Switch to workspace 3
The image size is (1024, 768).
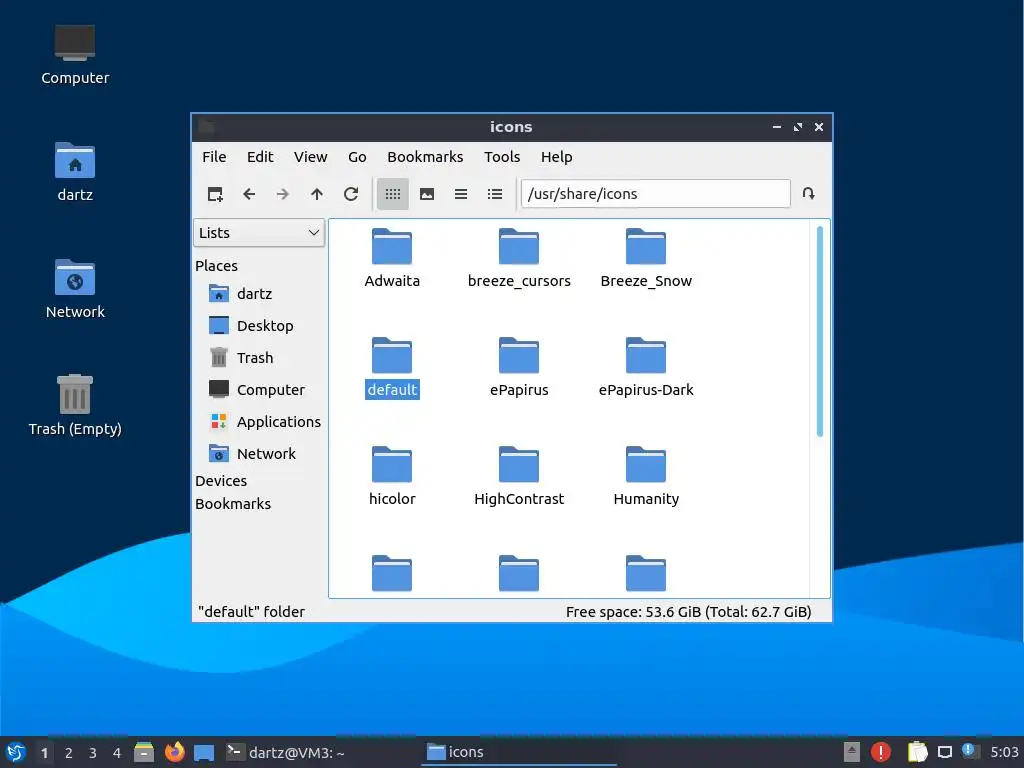(x=93, y=753)
